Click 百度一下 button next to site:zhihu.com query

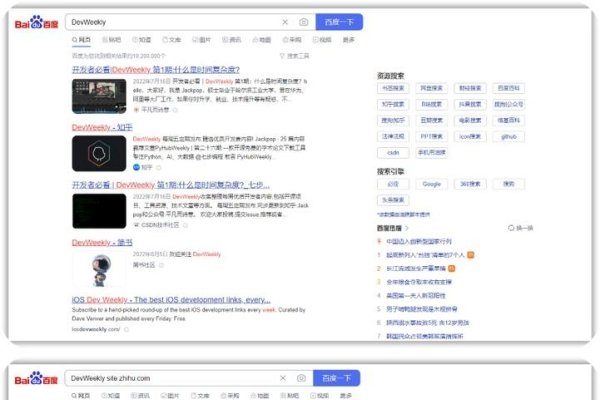pyautogui.click(x=336, y=378)
